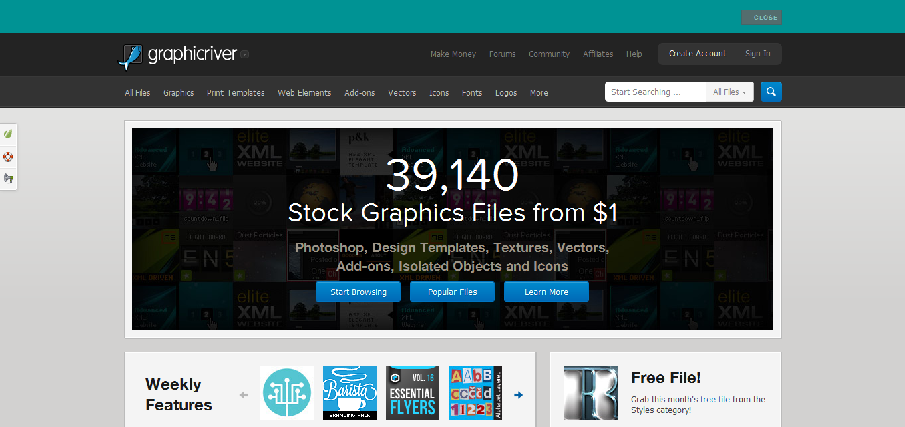Open the alphabet letters featured thumbnail
This screenshot has width=905, height=427.
(476, 393)
